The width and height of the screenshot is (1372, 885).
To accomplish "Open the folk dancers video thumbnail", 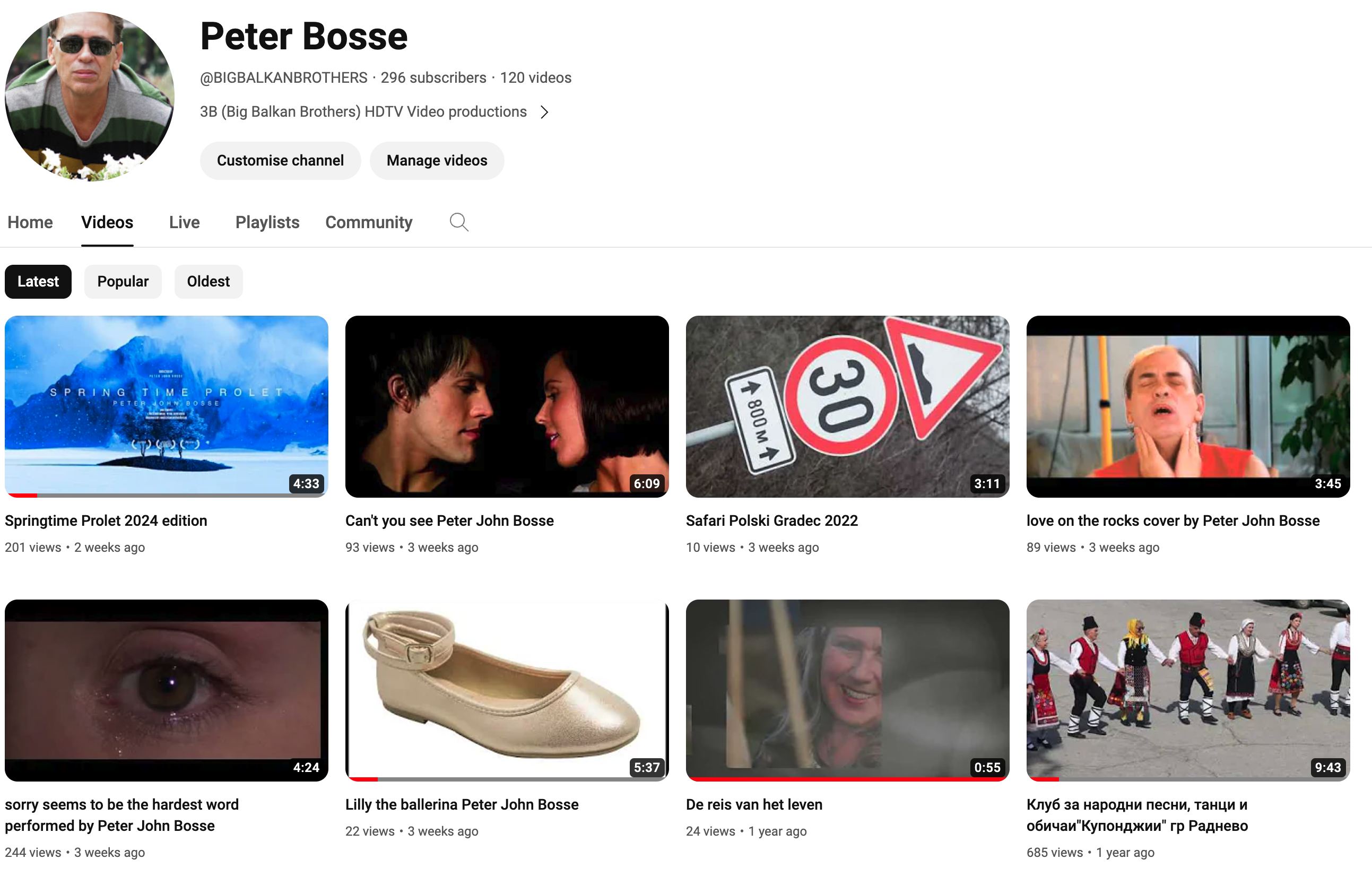I will [1187, 690].
